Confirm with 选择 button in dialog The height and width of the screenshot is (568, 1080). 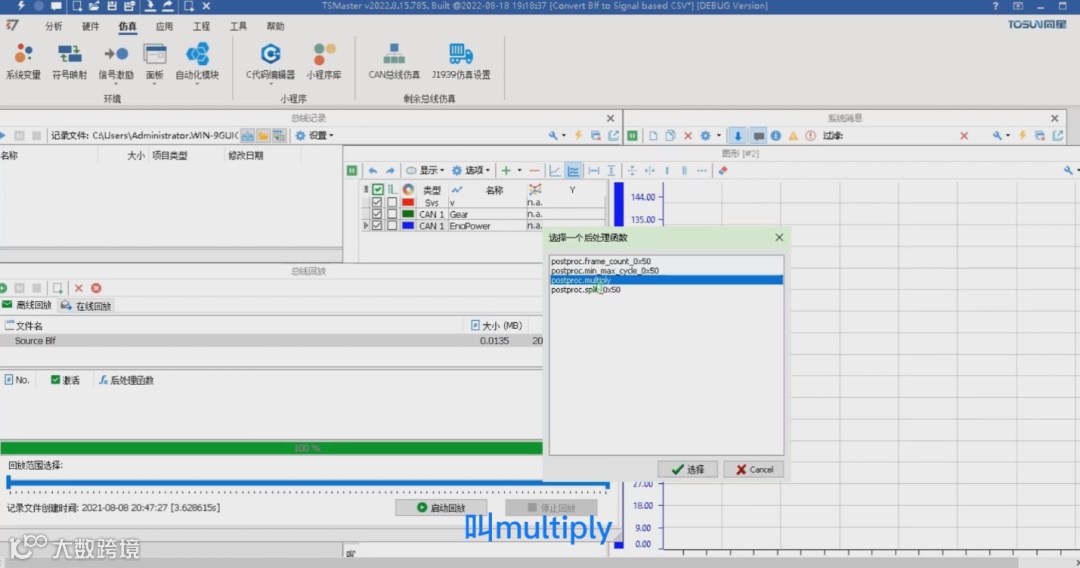click(687, 470)
